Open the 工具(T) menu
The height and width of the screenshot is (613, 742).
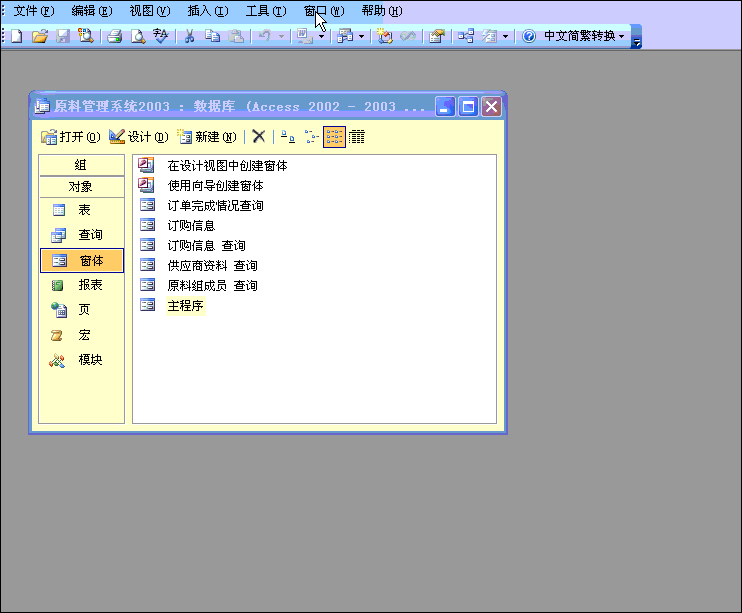coord(266,11)
